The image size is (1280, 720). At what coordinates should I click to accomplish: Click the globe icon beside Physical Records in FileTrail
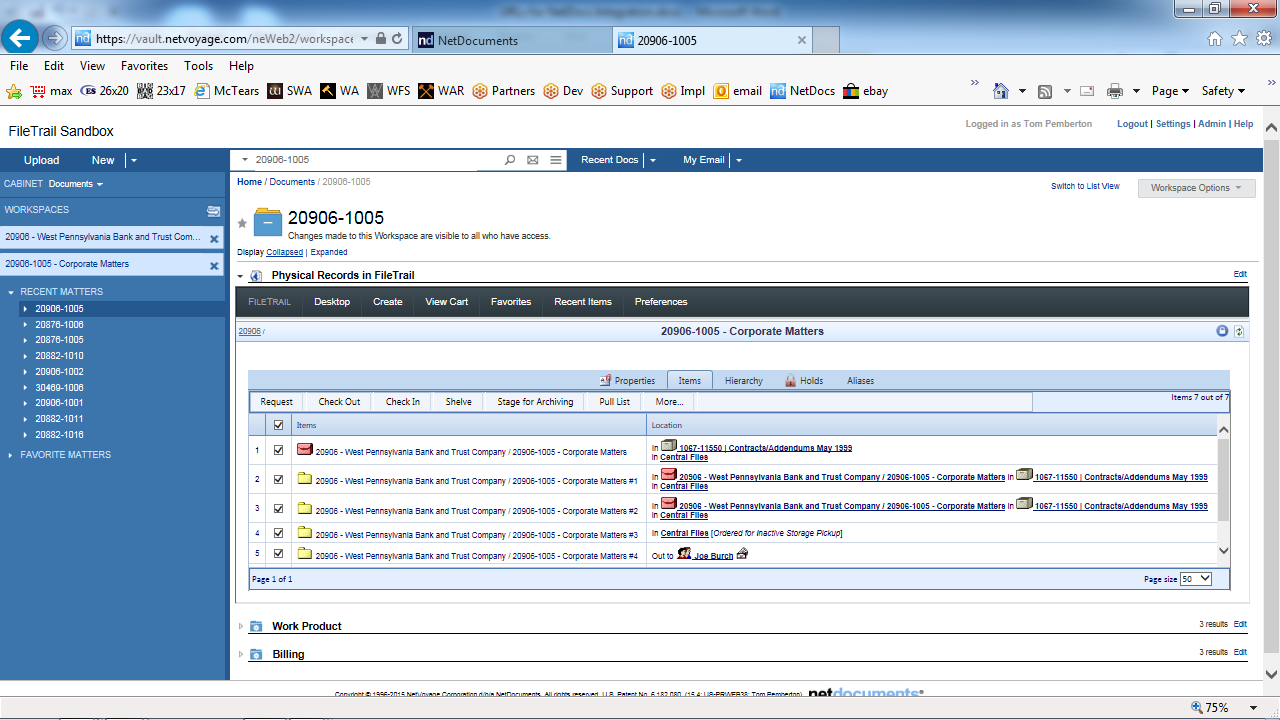click(256, 276)
